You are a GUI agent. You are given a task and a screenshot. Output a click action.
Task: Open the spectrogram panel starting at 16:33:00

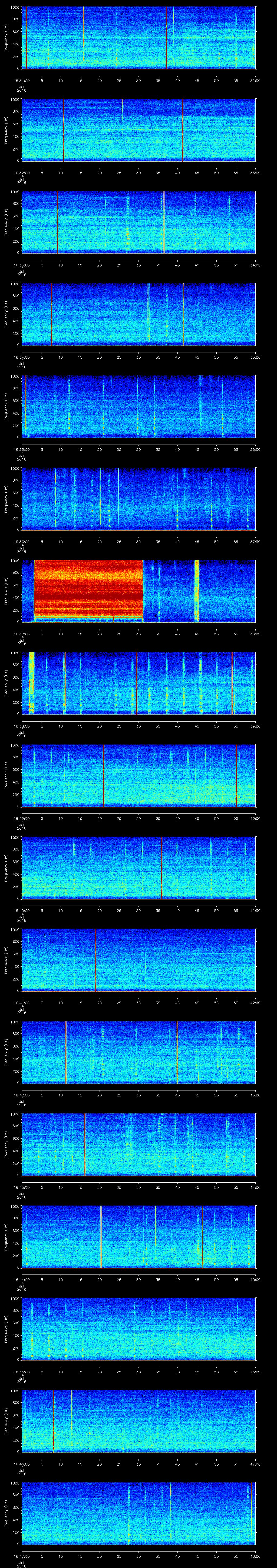coord(139,222)
